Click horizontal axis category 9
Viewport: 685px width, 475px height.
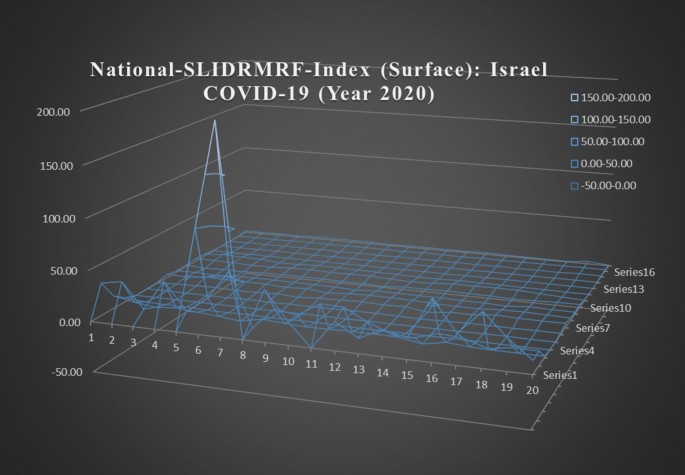[x=265, y=358]
